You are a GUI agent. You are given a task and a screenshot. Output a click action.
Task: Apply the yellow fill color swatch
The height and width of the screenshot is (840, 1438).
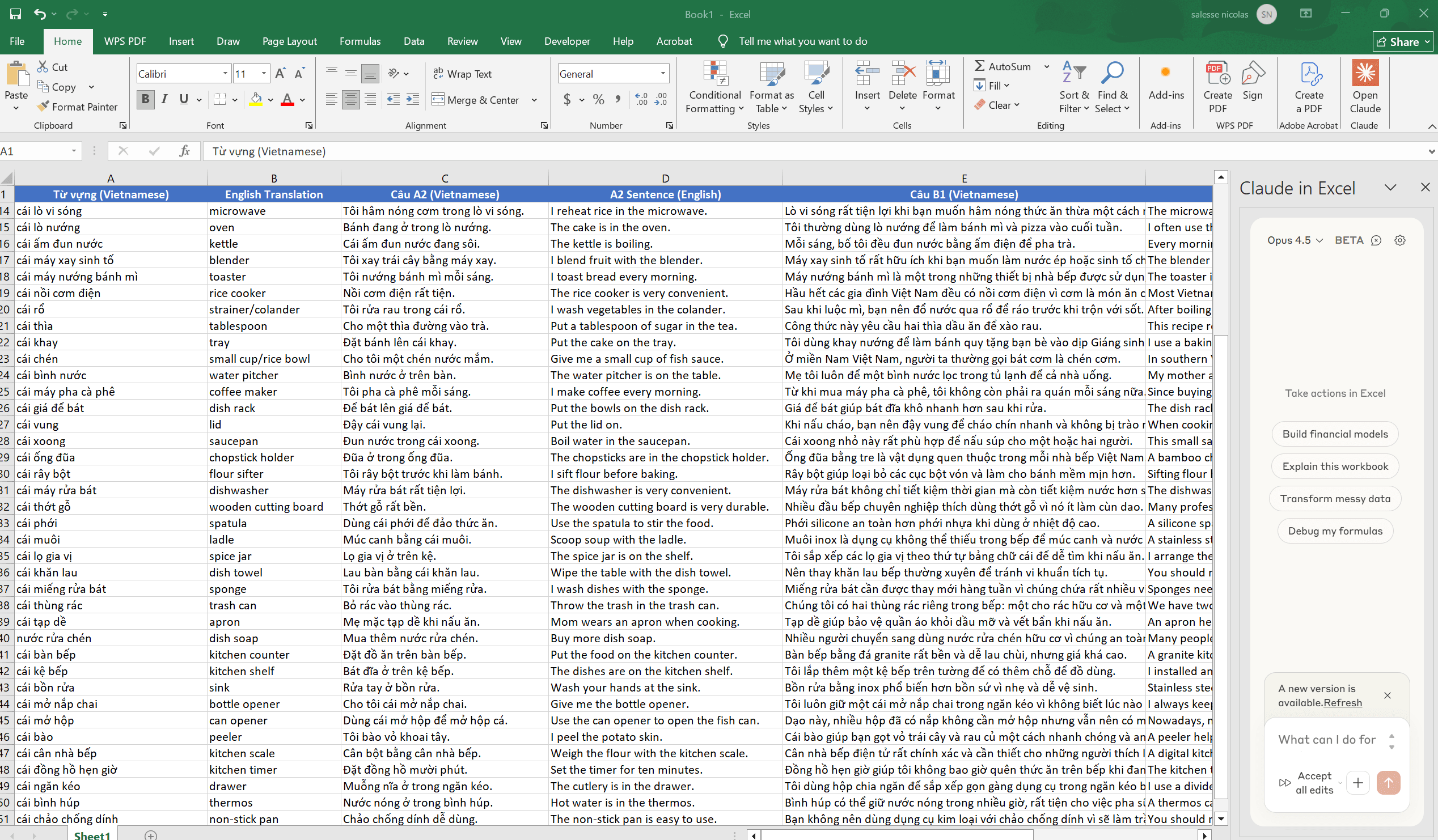[256, 99]
